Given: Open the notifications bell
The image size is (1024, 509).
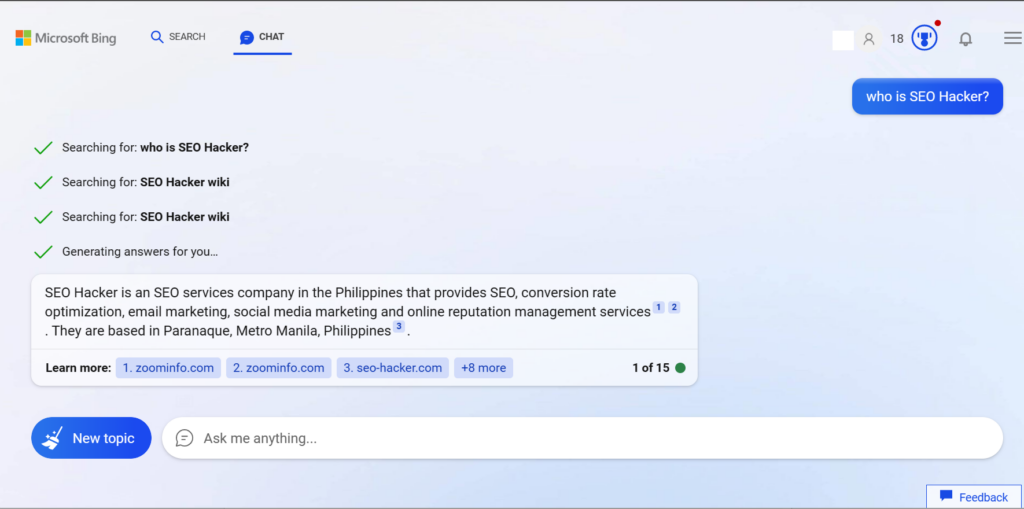Looking at the screenshot, I should (965, 39).
